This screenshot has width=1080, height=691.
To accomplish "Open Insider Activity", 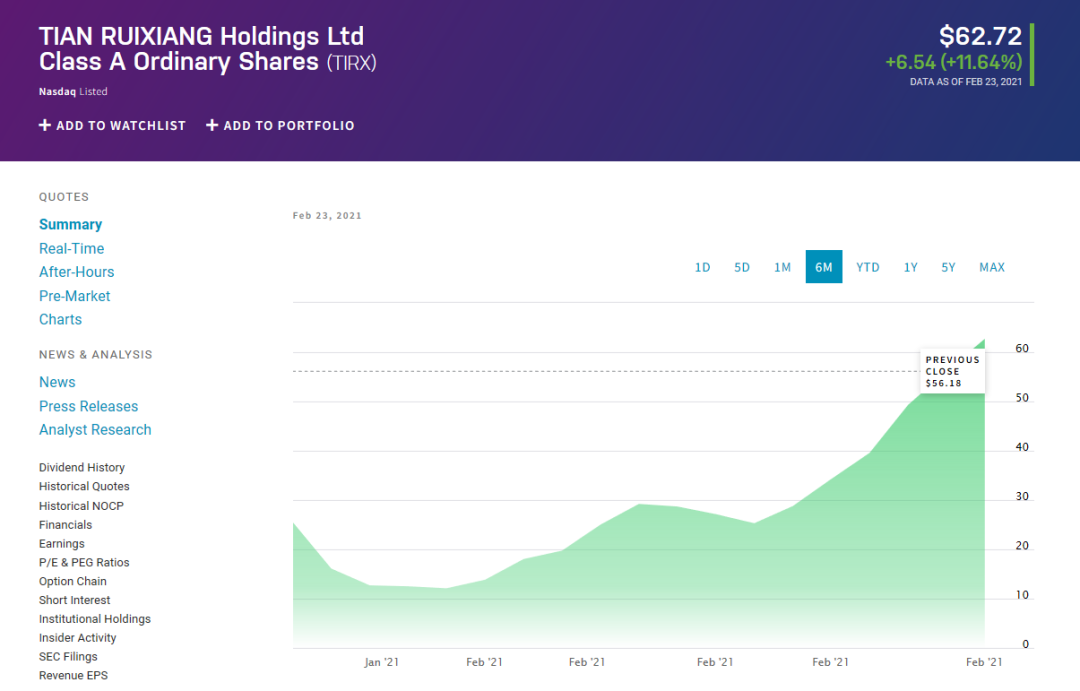I will tap(77, 638).
